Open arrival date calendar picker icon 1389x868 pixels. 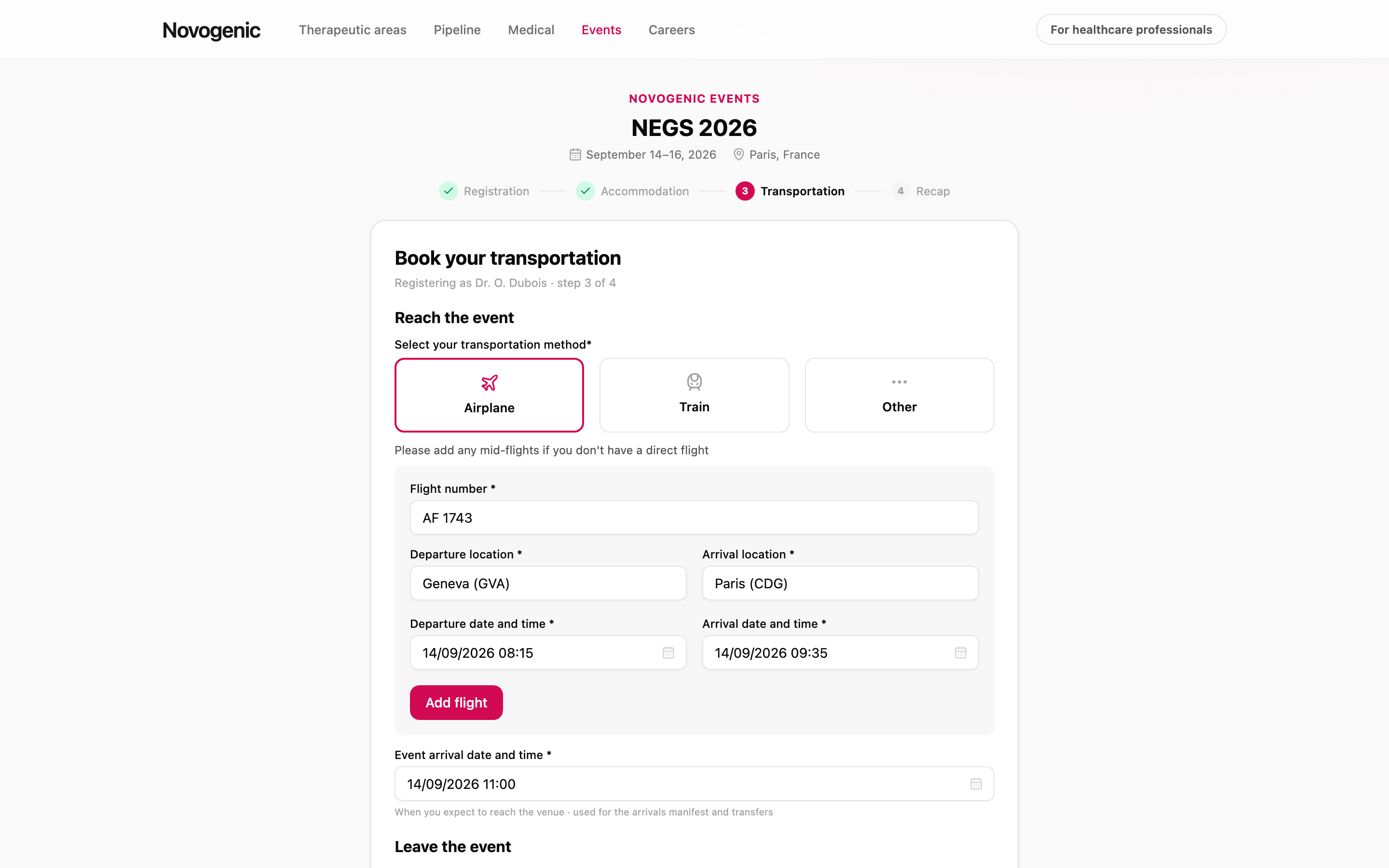[960, 653]
